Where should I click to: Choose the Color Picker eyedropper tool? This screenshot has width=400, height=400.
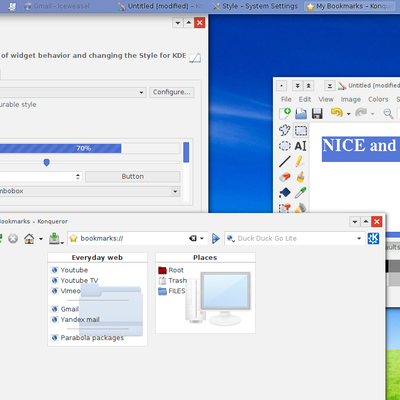[300, 193]
